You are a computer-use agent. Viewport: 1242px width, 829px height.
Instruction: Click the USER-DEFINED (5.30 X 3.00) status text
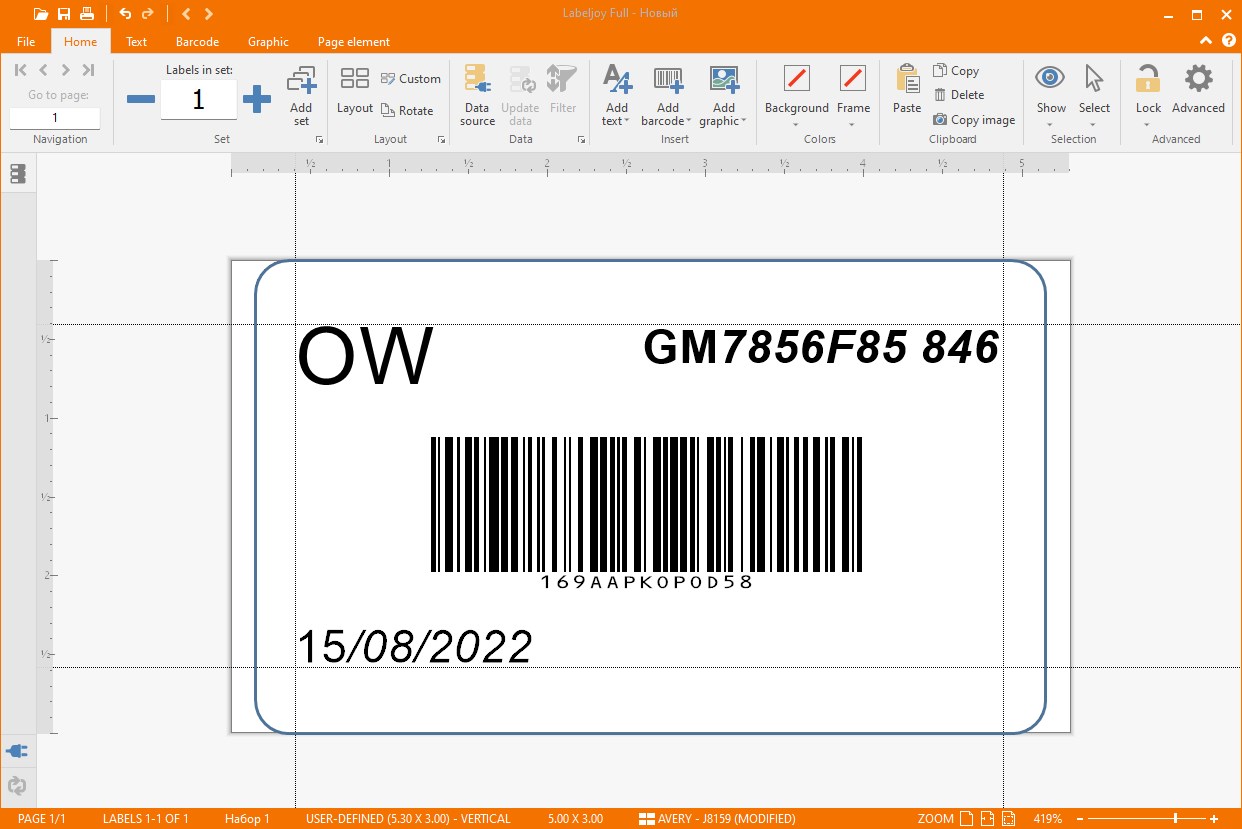click(x=408, y=819)
